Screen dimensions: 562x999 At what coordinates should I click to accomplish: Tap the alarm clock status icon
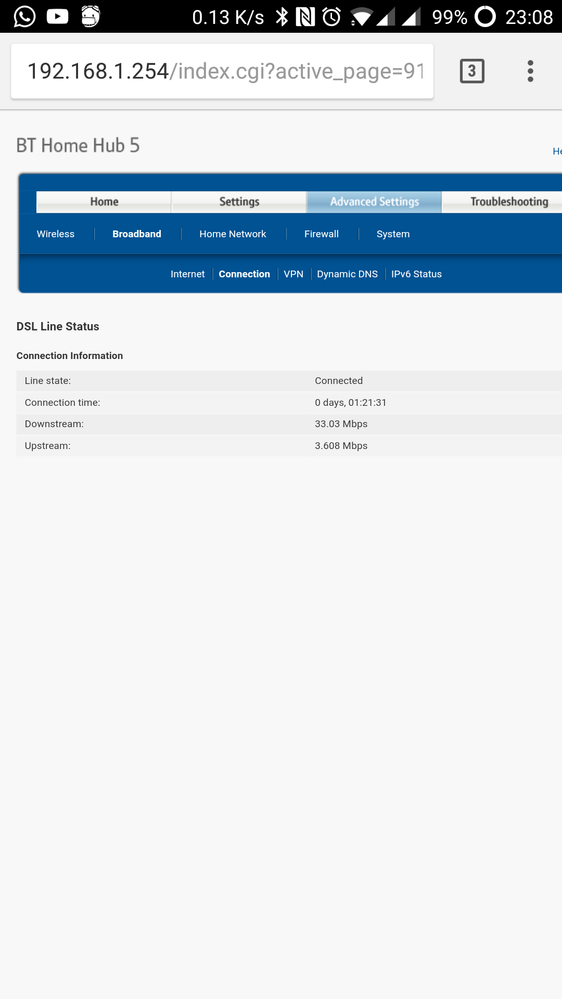(x=331, y=17)
